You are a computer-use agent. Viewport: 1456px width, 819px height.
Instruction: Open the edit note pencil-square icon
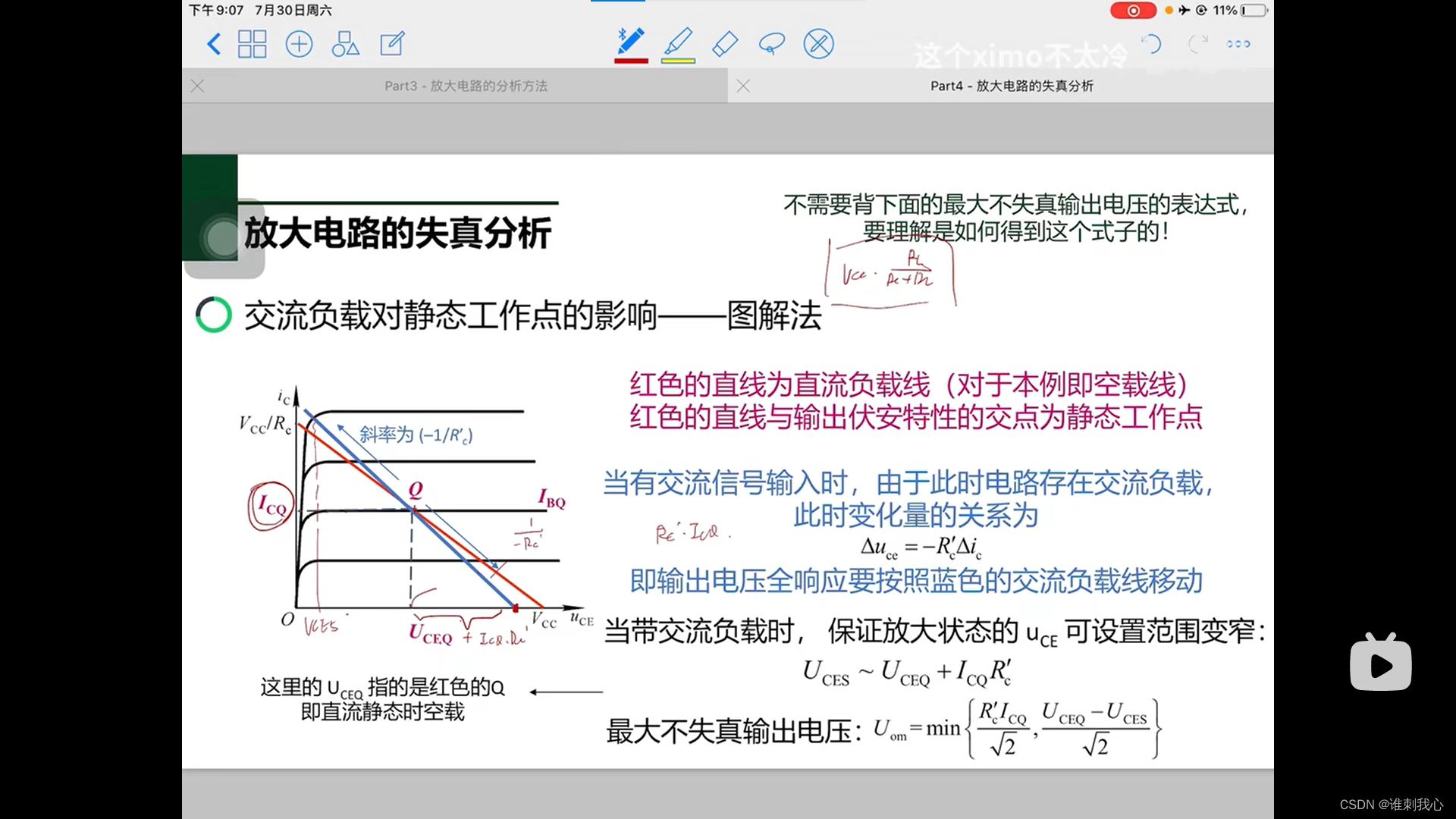pos(392,44)
